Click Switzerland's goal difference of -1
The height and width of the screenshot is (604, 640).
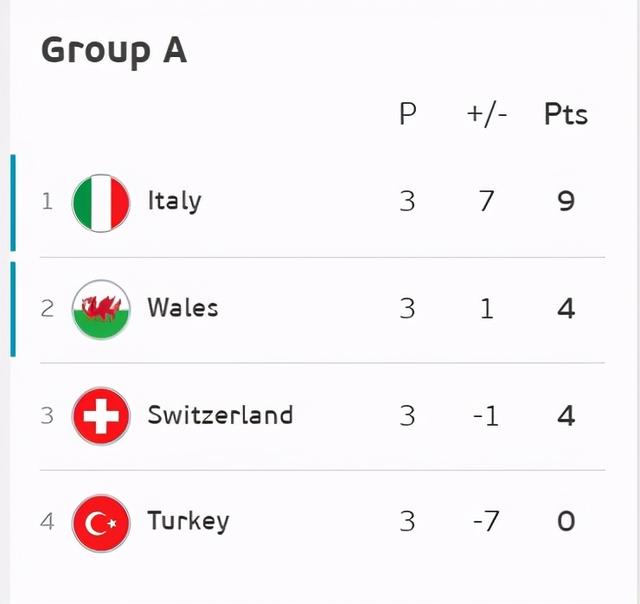[485, 415]
